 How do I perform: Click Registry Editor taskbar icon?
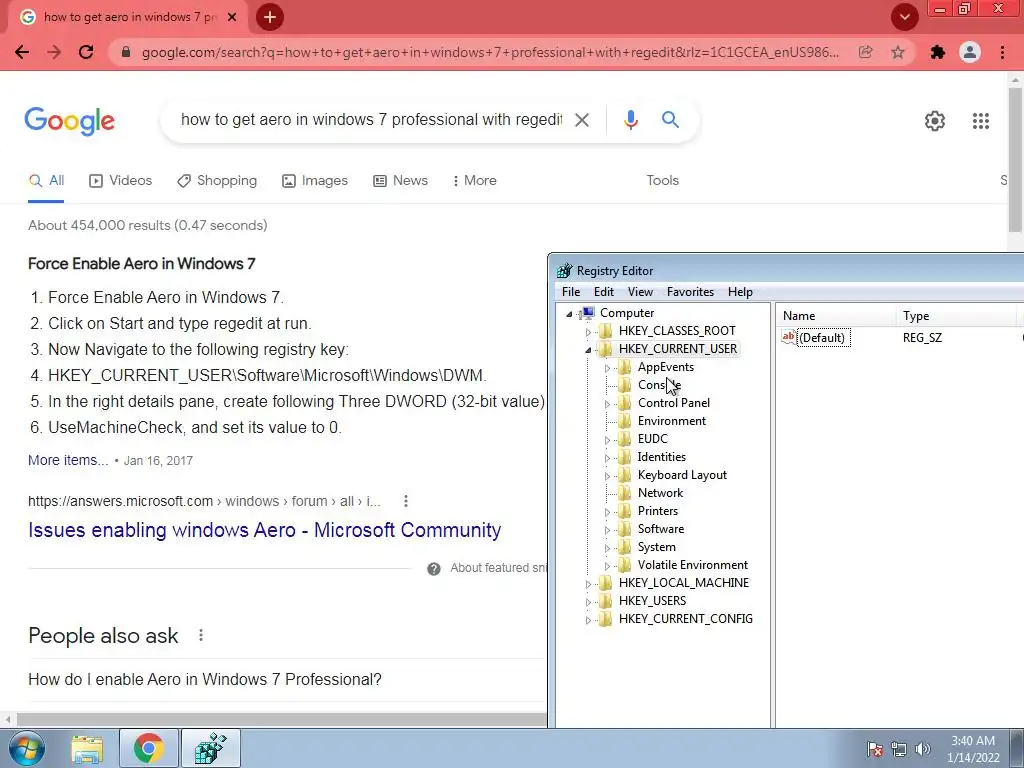tap(210, 748)
